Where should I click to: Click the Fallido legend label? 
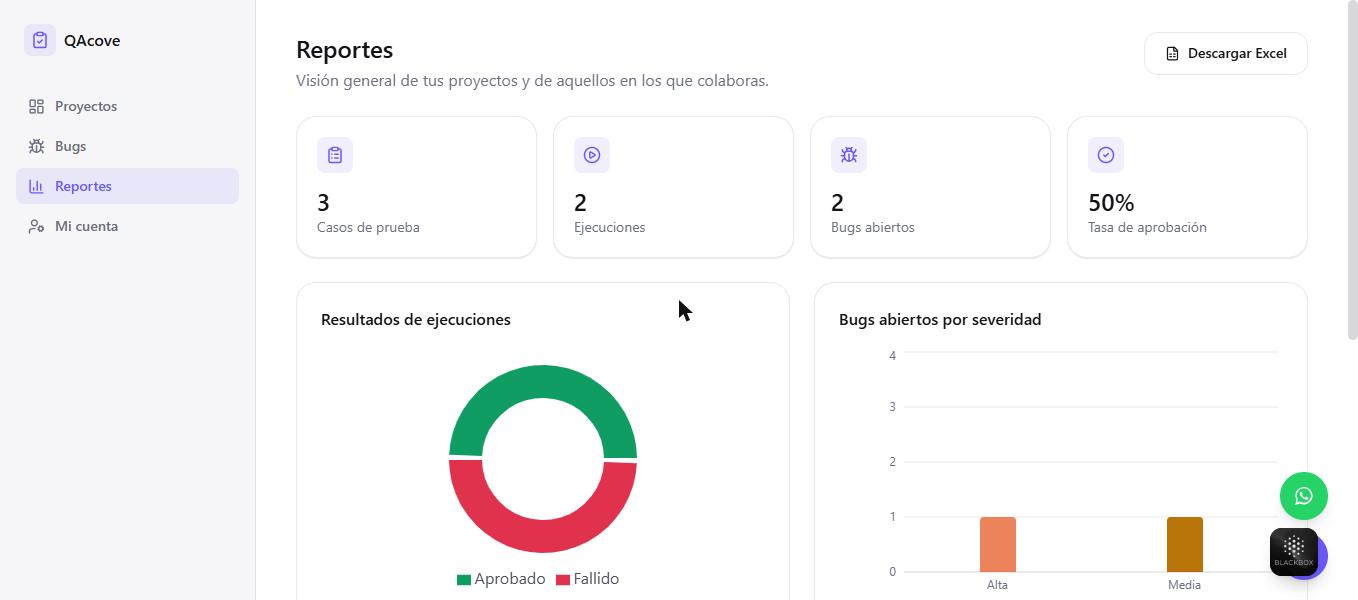coord(596,579)
